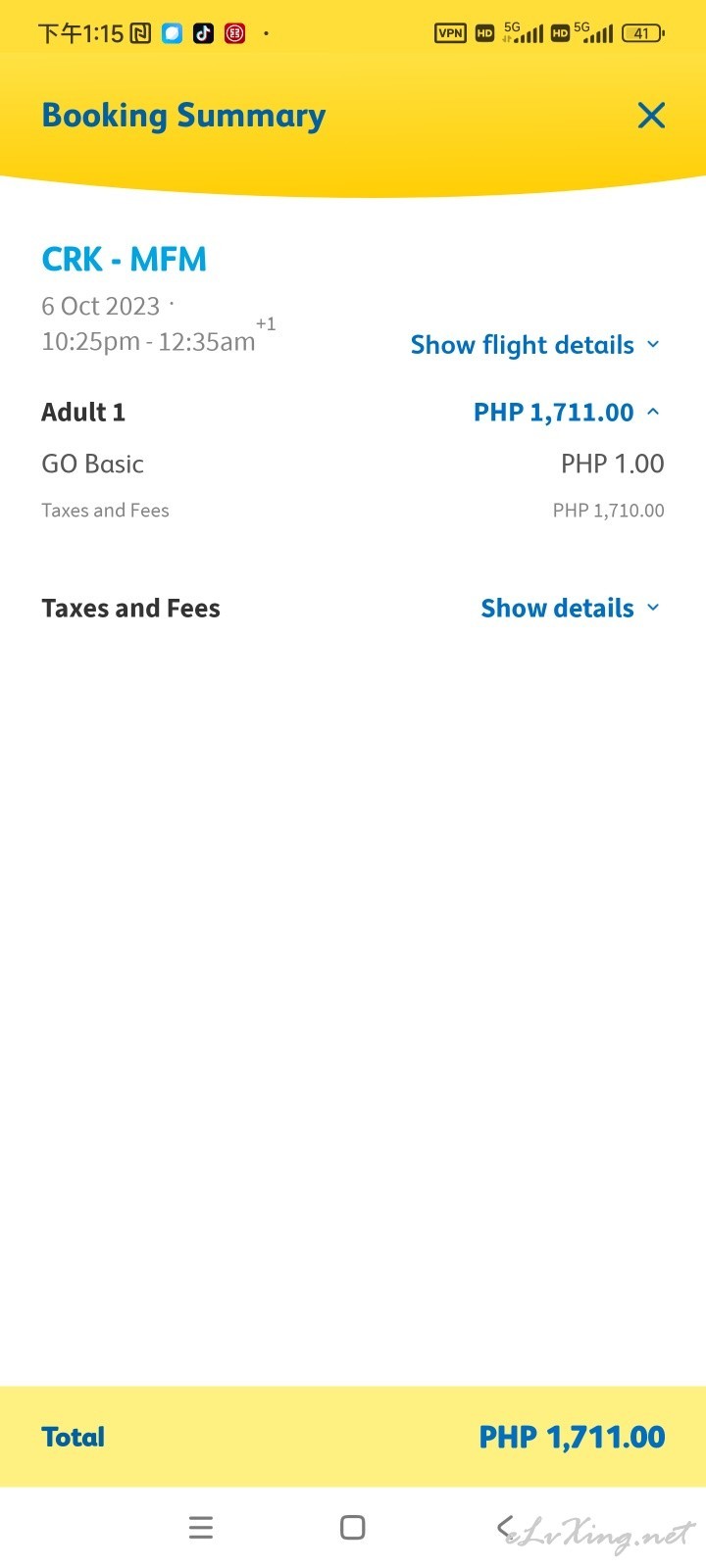The height and width of the screenshot is (1568, 706).
Task: Tap the Booking Summary title
Action: click(x=183, y=116)
